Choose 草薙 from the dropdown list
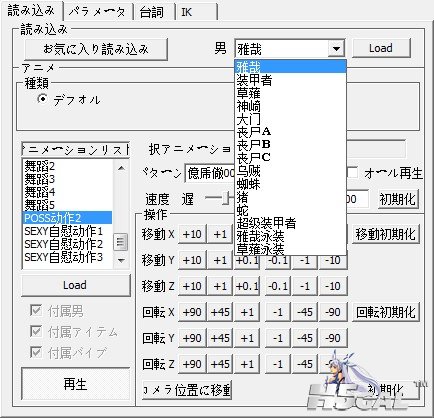 pos(291,93)
